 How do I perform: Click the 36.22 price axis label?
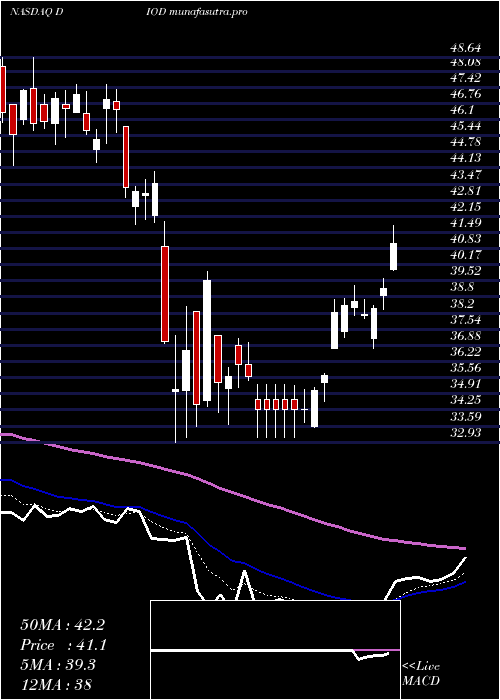(x=465, y=352)
